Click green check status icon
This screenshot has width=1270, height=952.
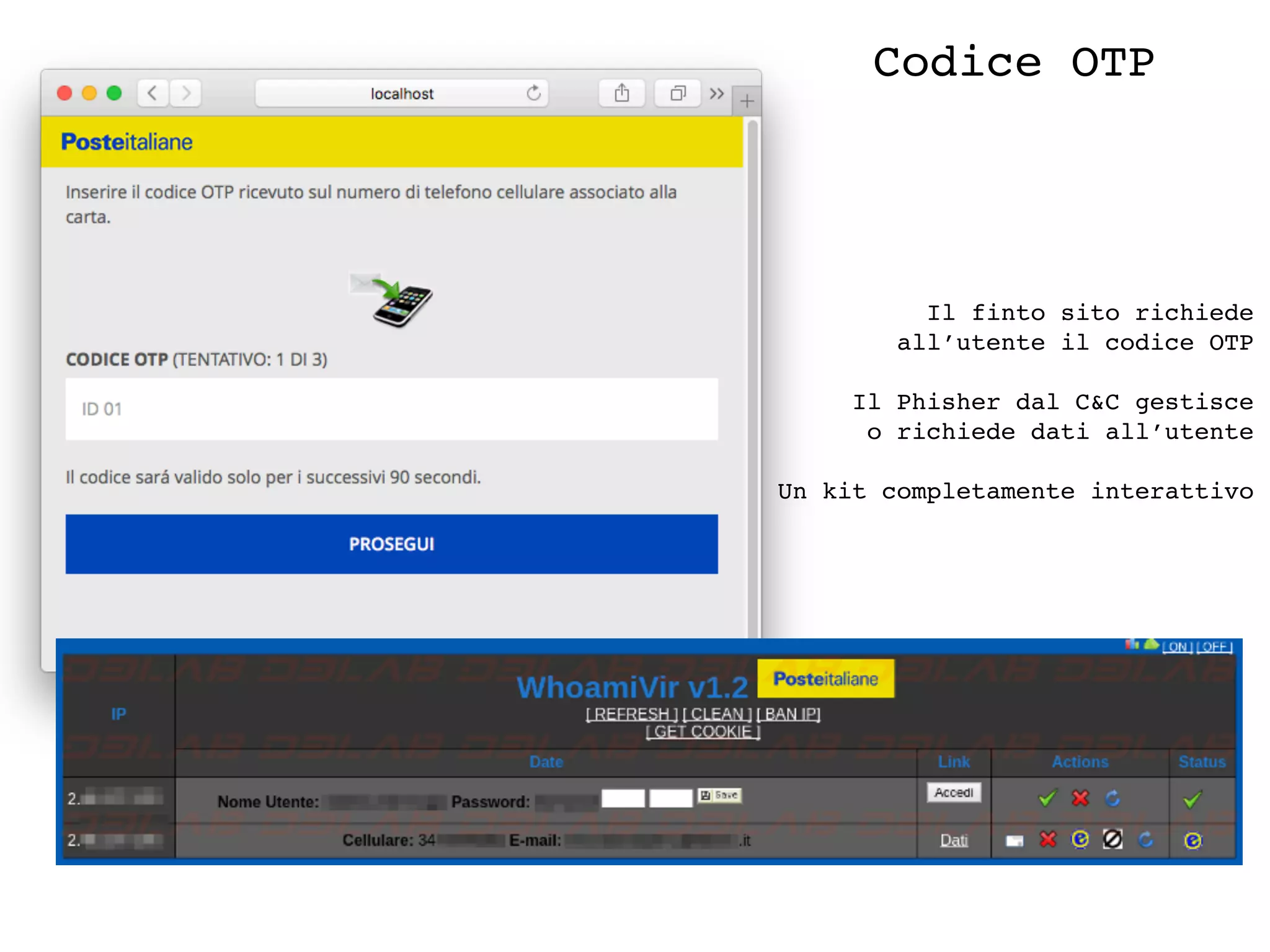1192,800
